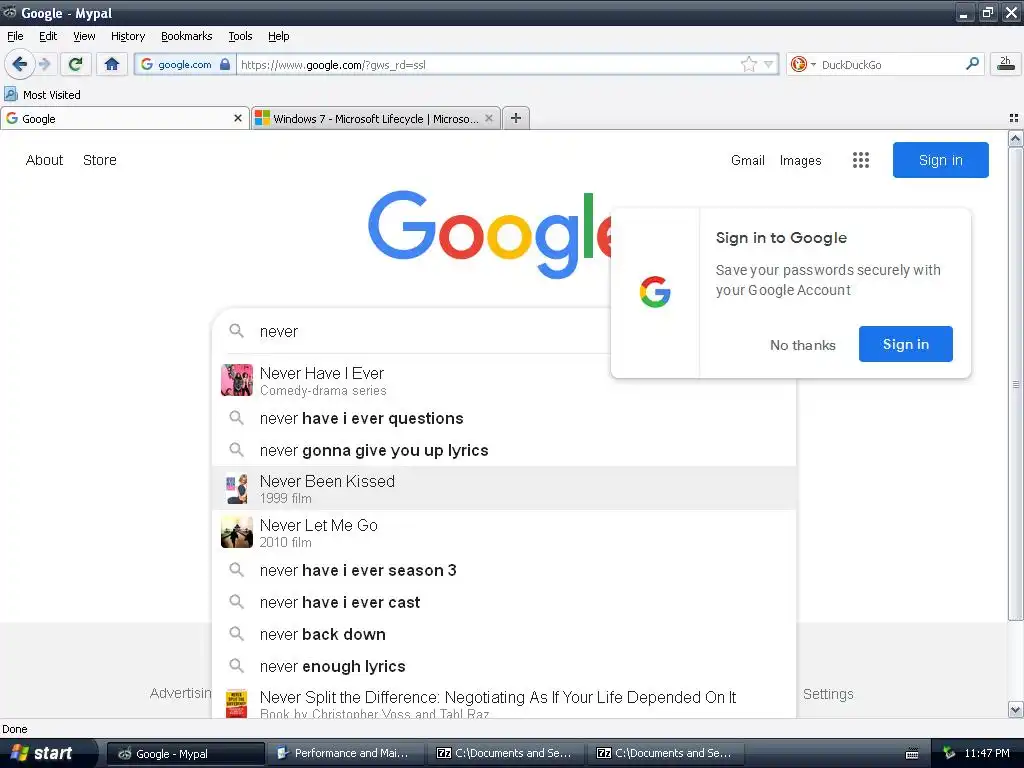The height and width of the screenshot is (768, 1024).
Task: Click the Never Been Kissed poster thumbnail
Action: pos(236,488)
